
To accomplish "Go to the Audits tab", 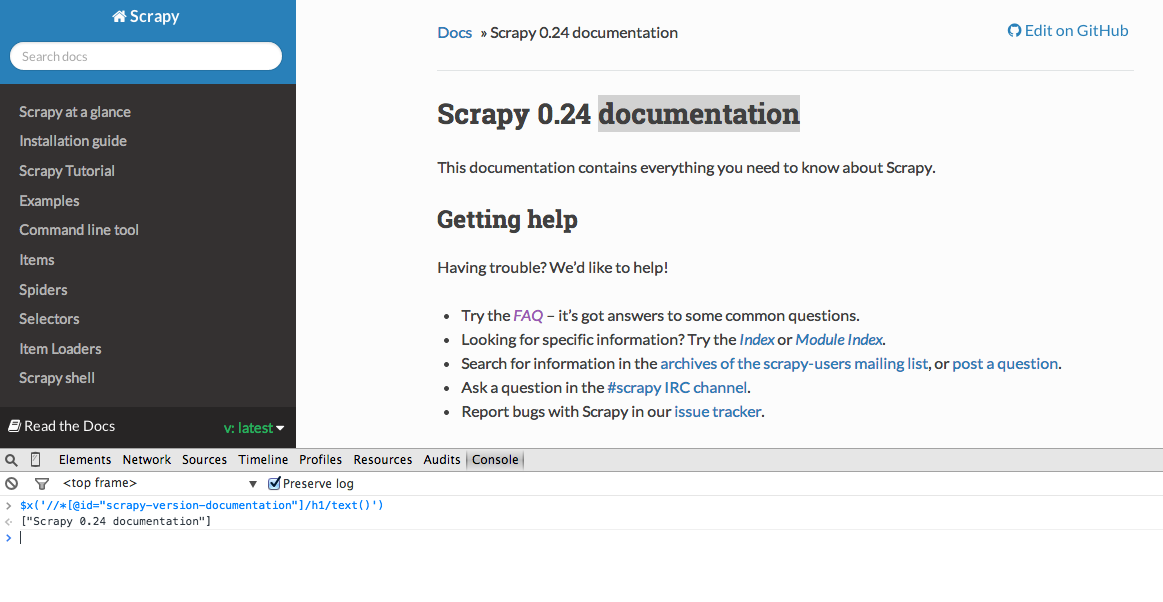I will click(442, 460).
